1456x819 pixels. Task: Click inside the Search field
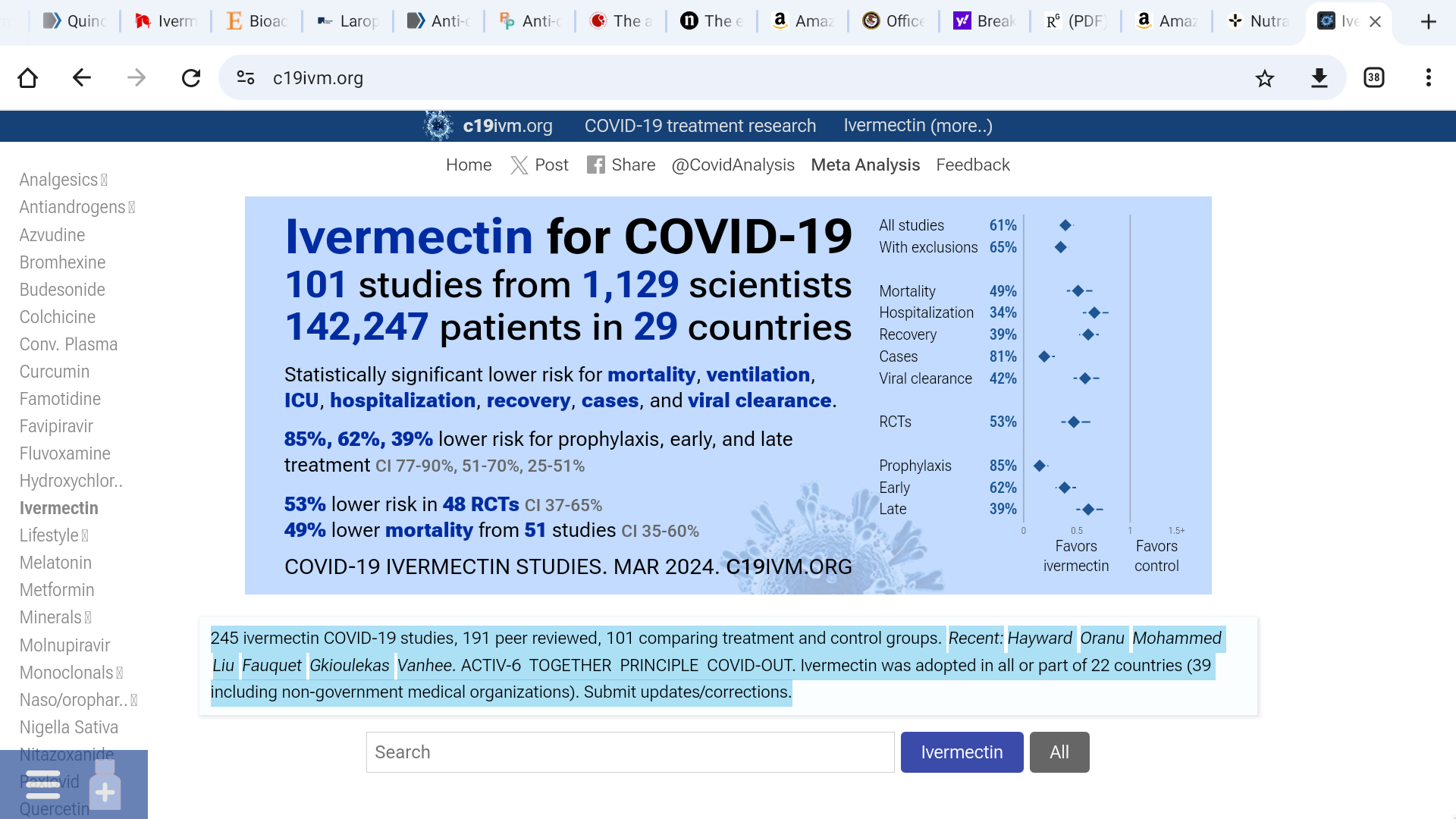pyautogui.click(x=629, y=752)
